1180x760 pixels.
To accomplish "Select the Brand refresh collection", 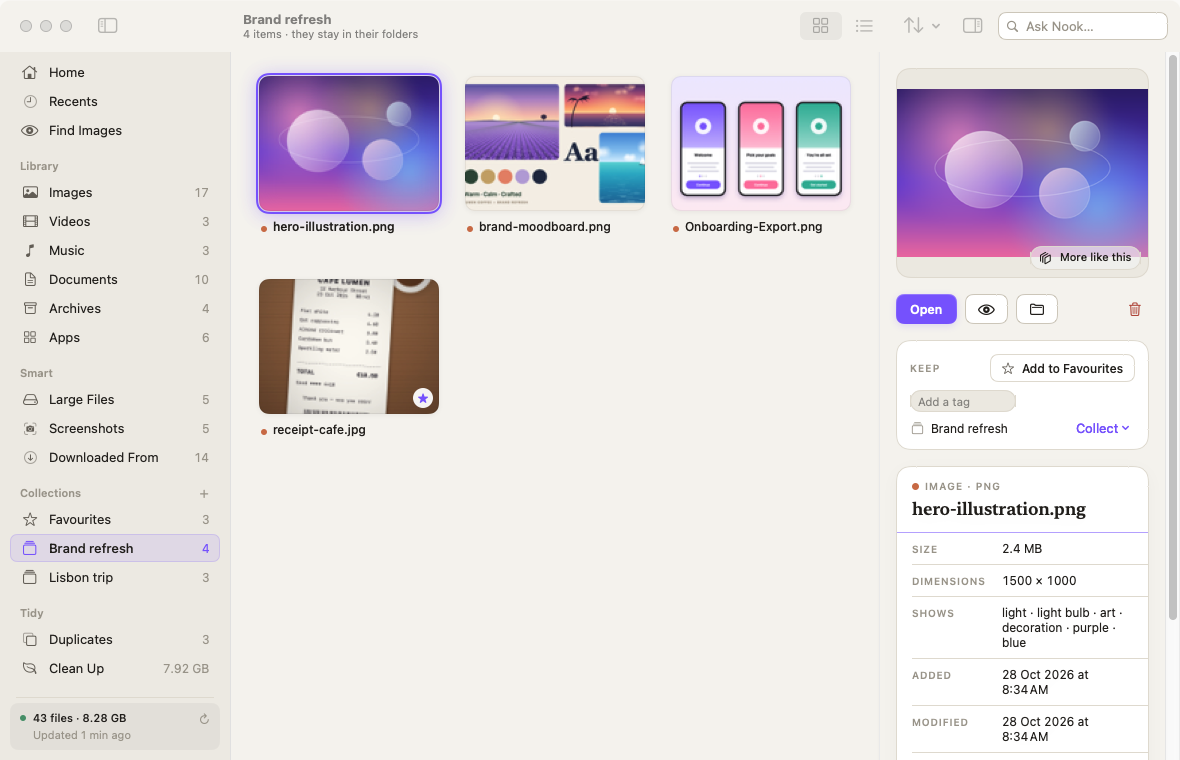I will pos(114,549).
